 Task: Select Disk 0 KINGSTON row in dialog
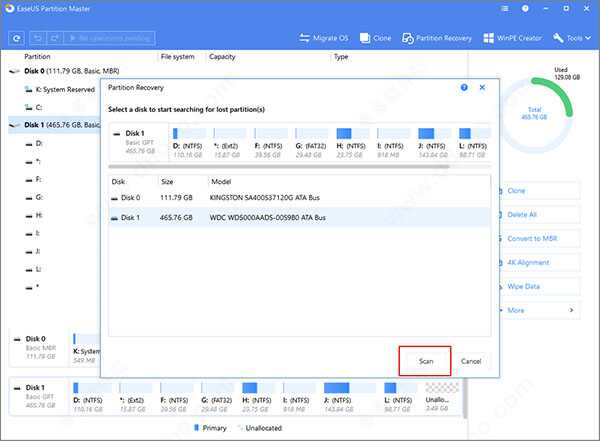click(x=299, y=198)
